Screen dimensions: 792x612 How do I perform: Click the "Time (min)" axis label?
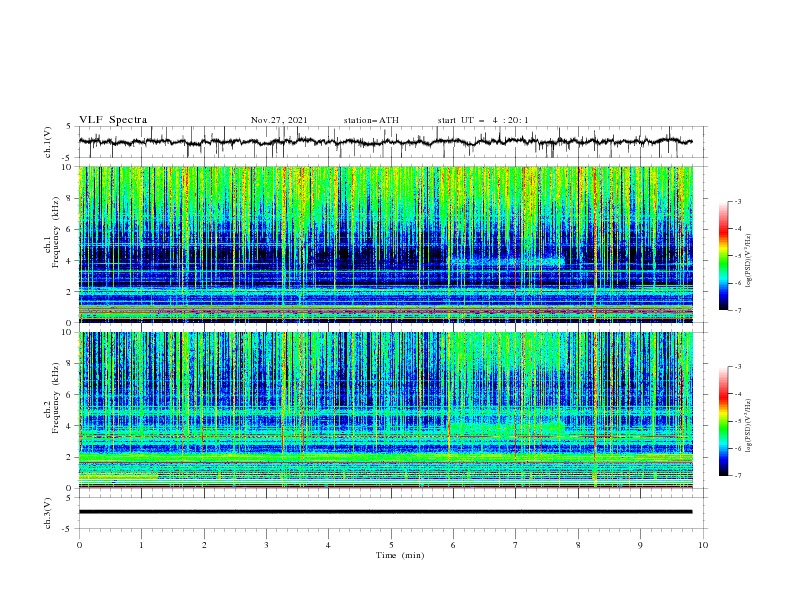[x=400, y=555]
